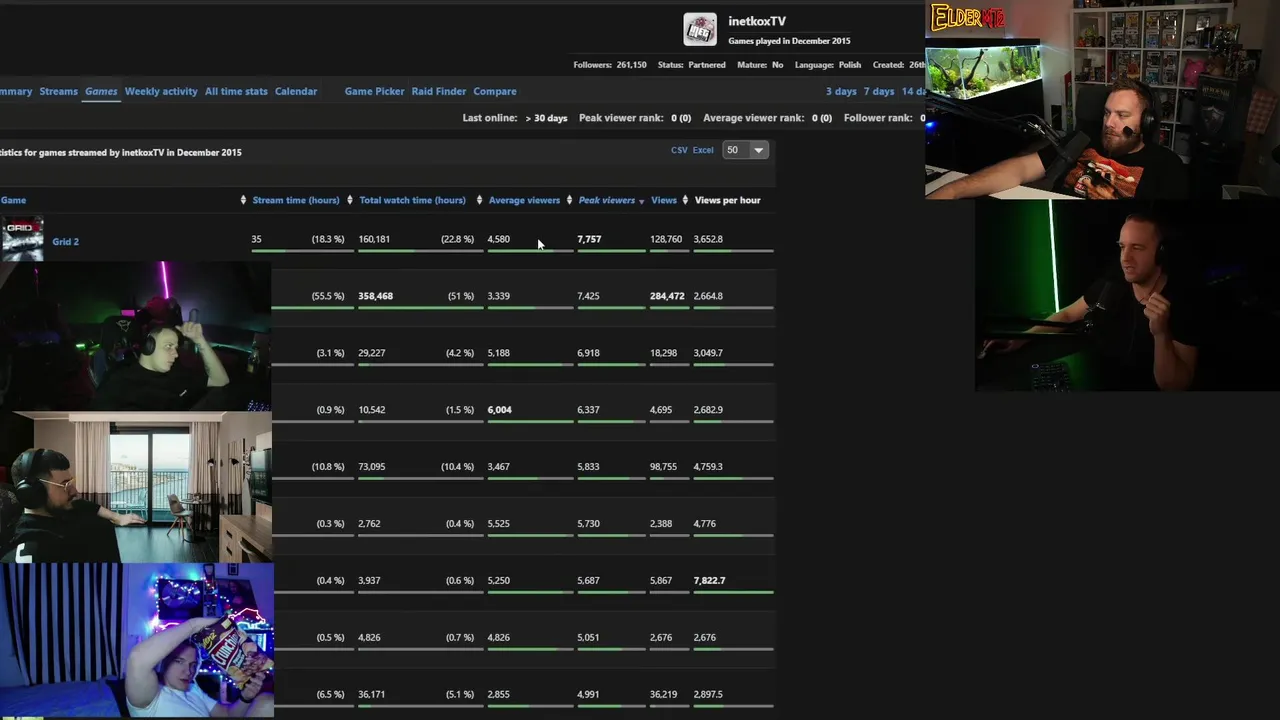Sort by the Game column header

pyautogui.click(x=13, y=200)
